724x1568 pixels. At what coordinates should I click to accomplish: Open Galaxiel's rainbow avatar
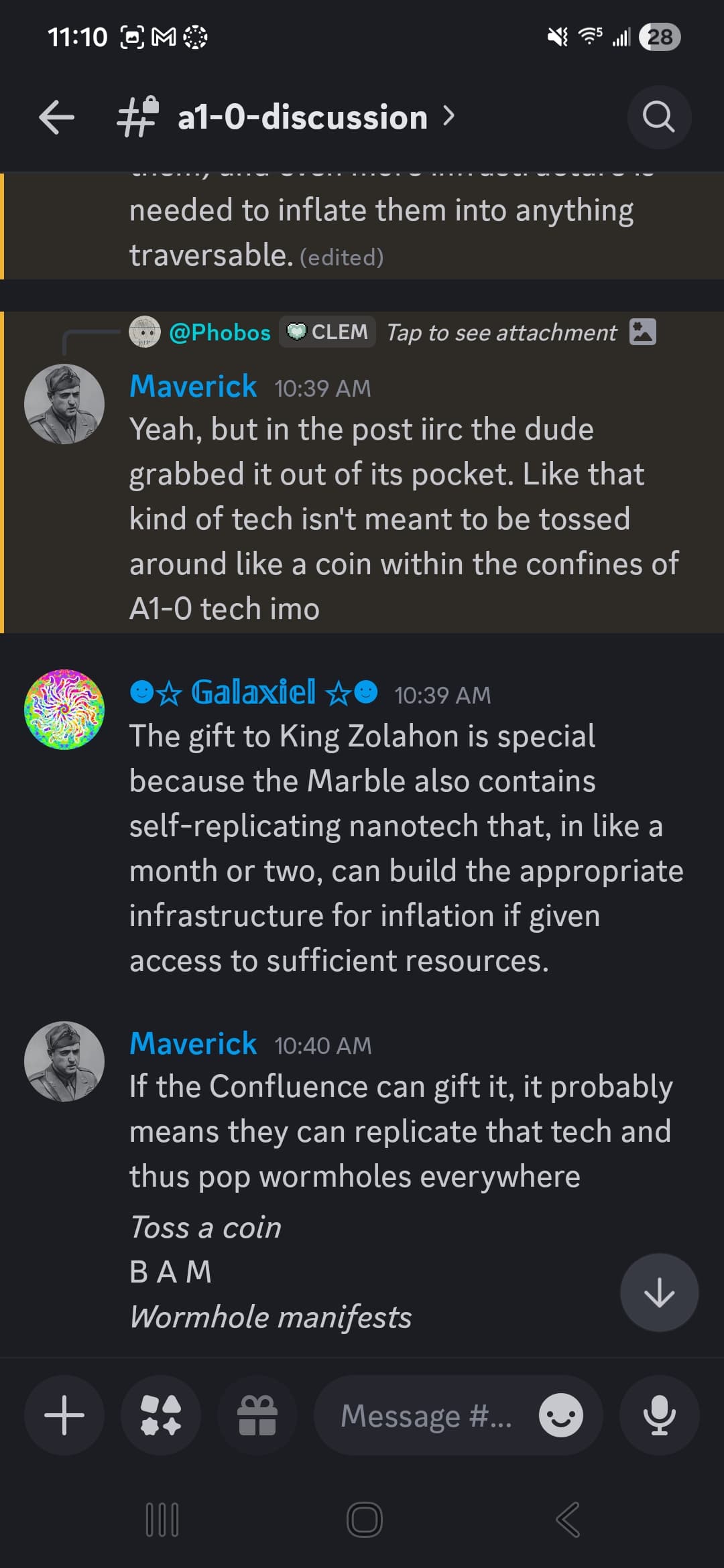click(x=64, y=709)
